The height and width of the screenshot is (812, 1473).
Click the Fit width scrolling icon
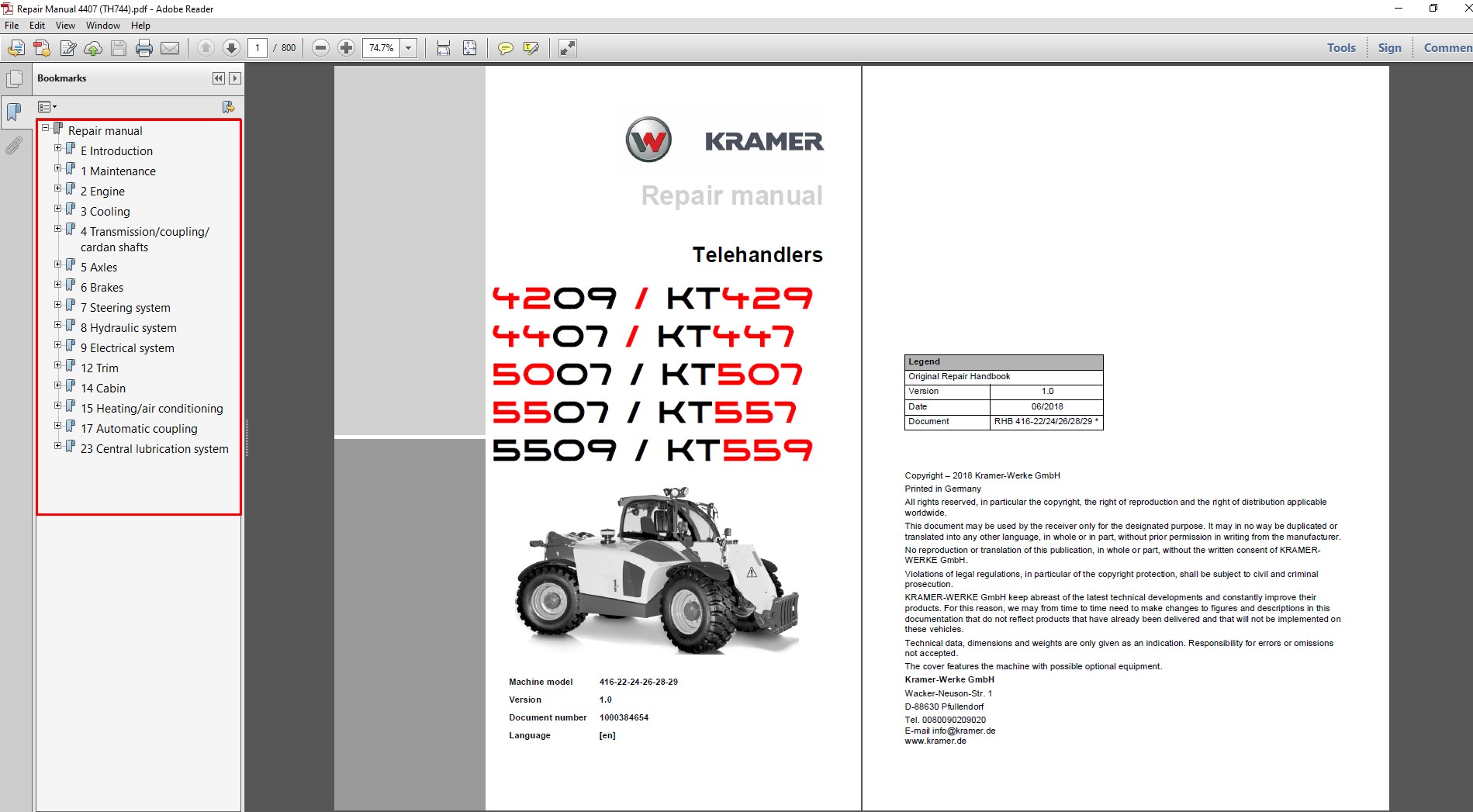(x=444, y=48)
